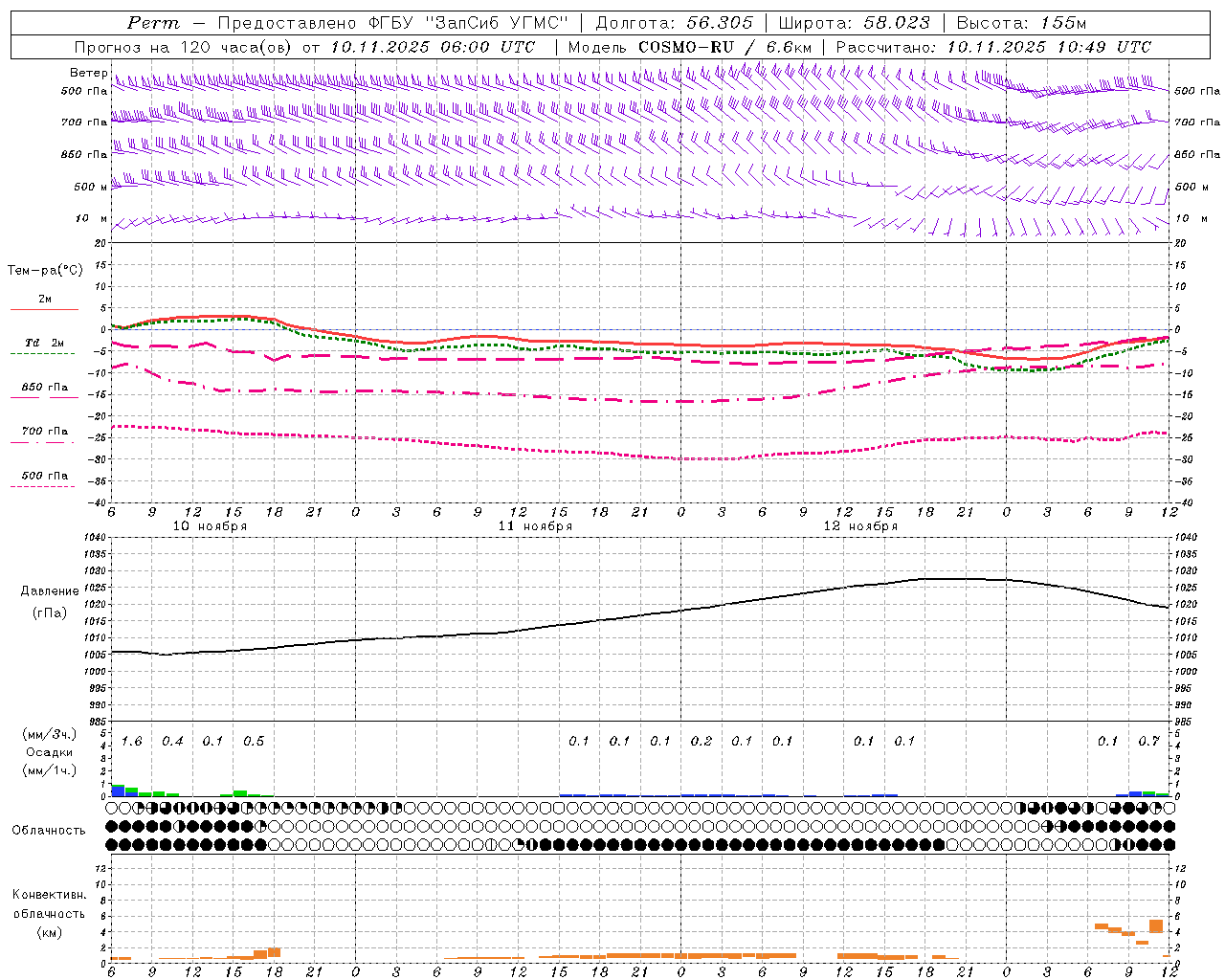Click the "10 ноября" date label
This screenshot has width=1225, height=980.
210,526
